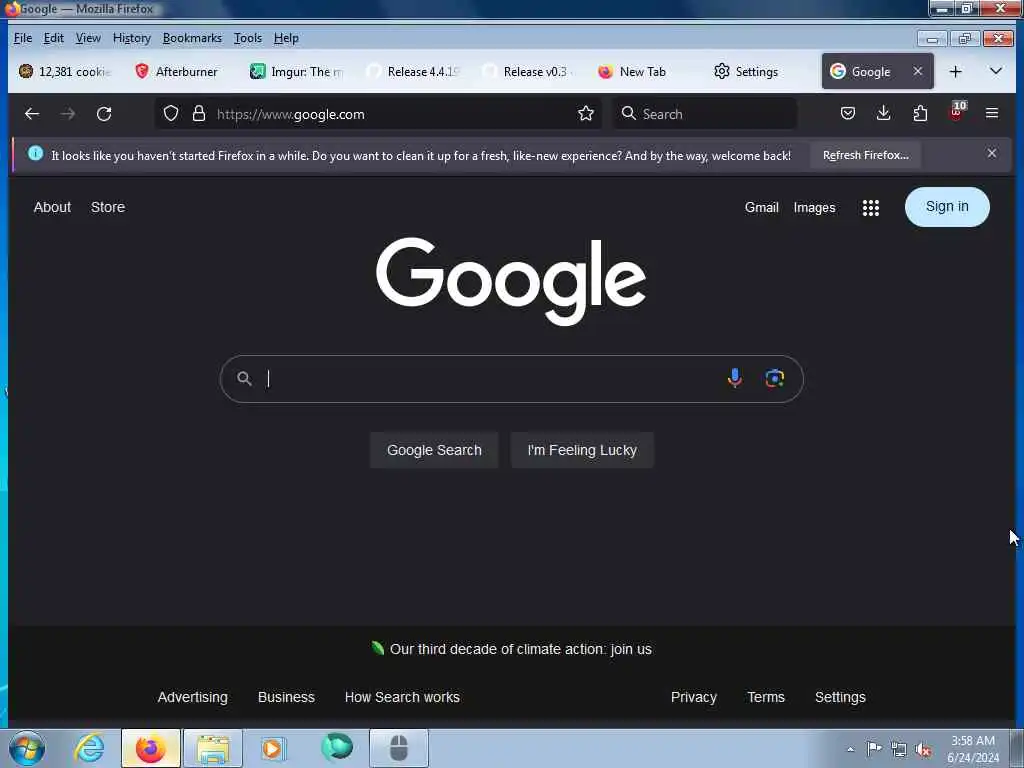Open the About link

[x=52, y=207]
